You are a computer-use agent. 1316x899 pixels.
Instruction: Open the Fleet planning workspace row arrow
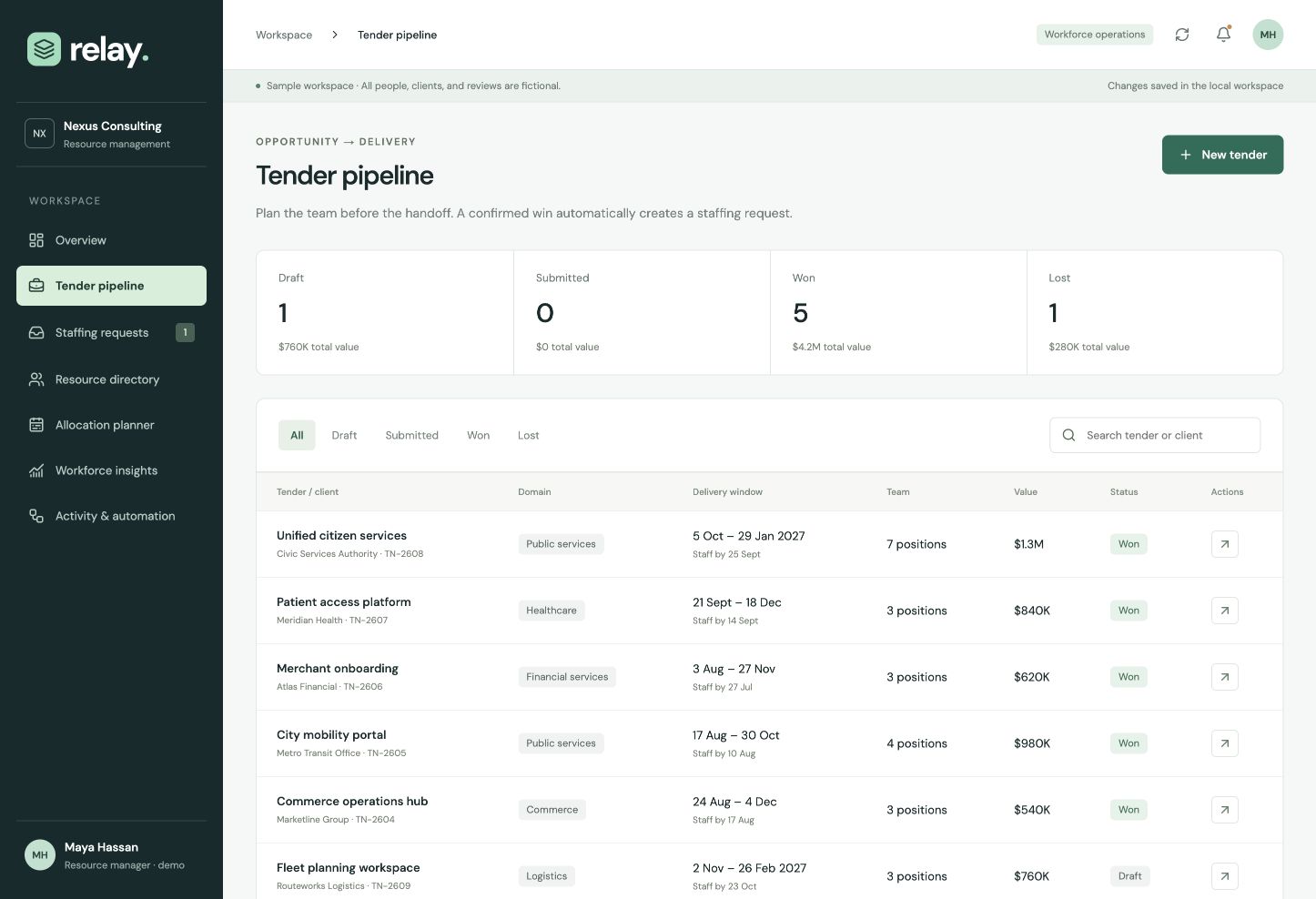1224,876
